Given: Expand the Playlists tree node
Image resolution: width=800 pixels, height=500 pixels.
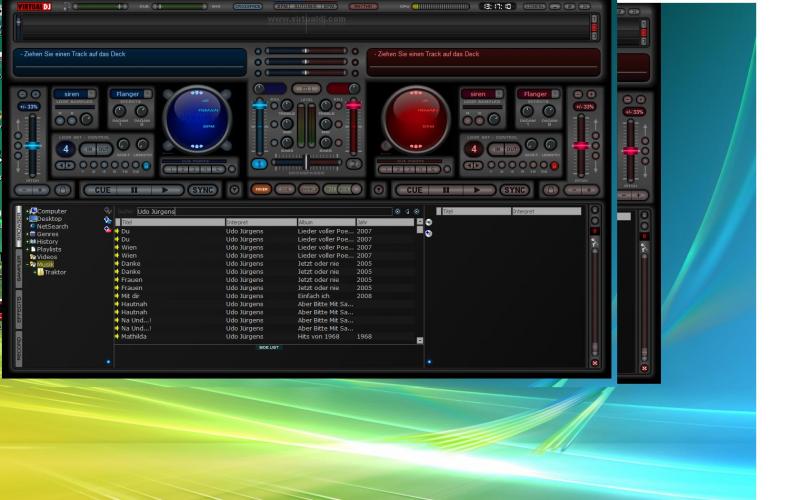Looking at the screenshot, I should click(28, 249).
